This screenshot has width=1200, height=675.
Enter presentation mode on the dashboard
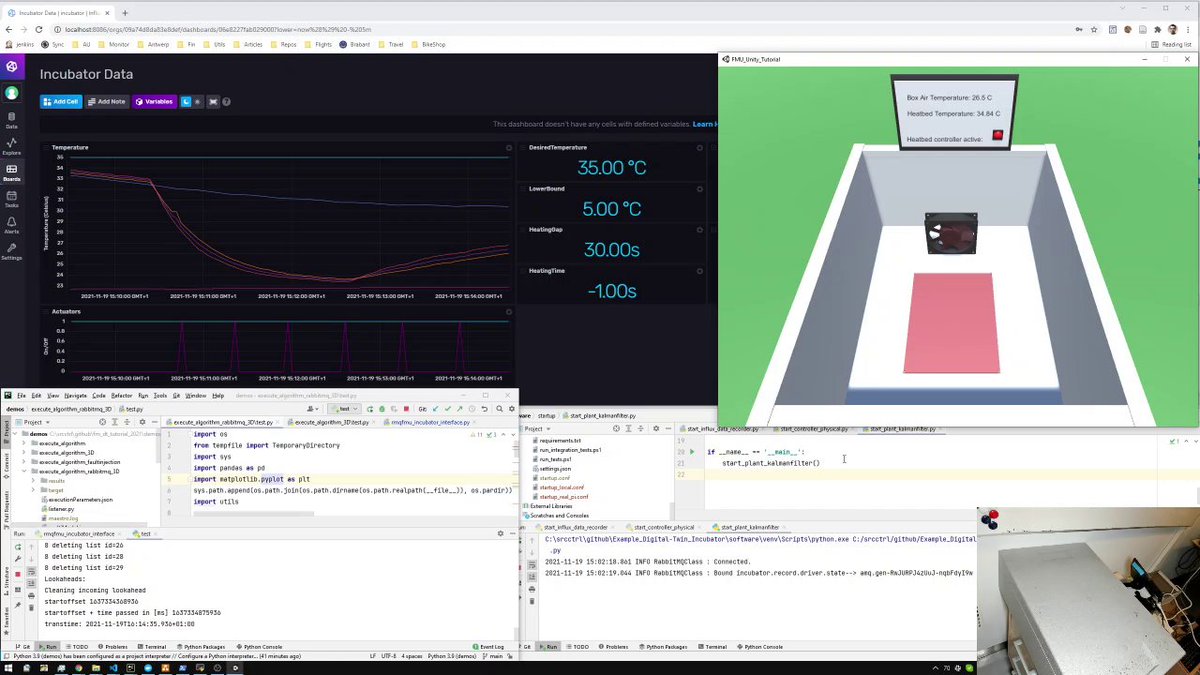coord(212,102)
